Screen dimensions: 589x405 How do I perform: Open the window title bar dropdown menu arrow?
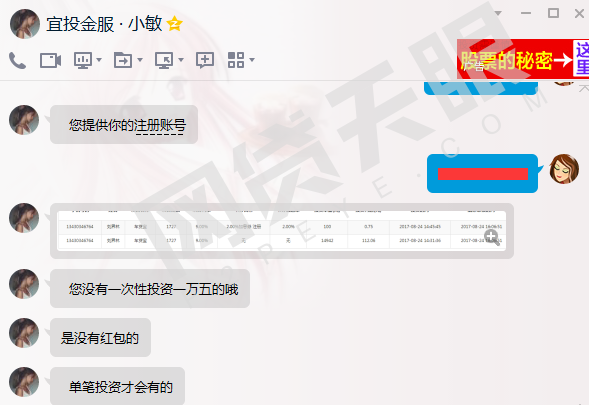pyautogui.click(x=498, y=13)
